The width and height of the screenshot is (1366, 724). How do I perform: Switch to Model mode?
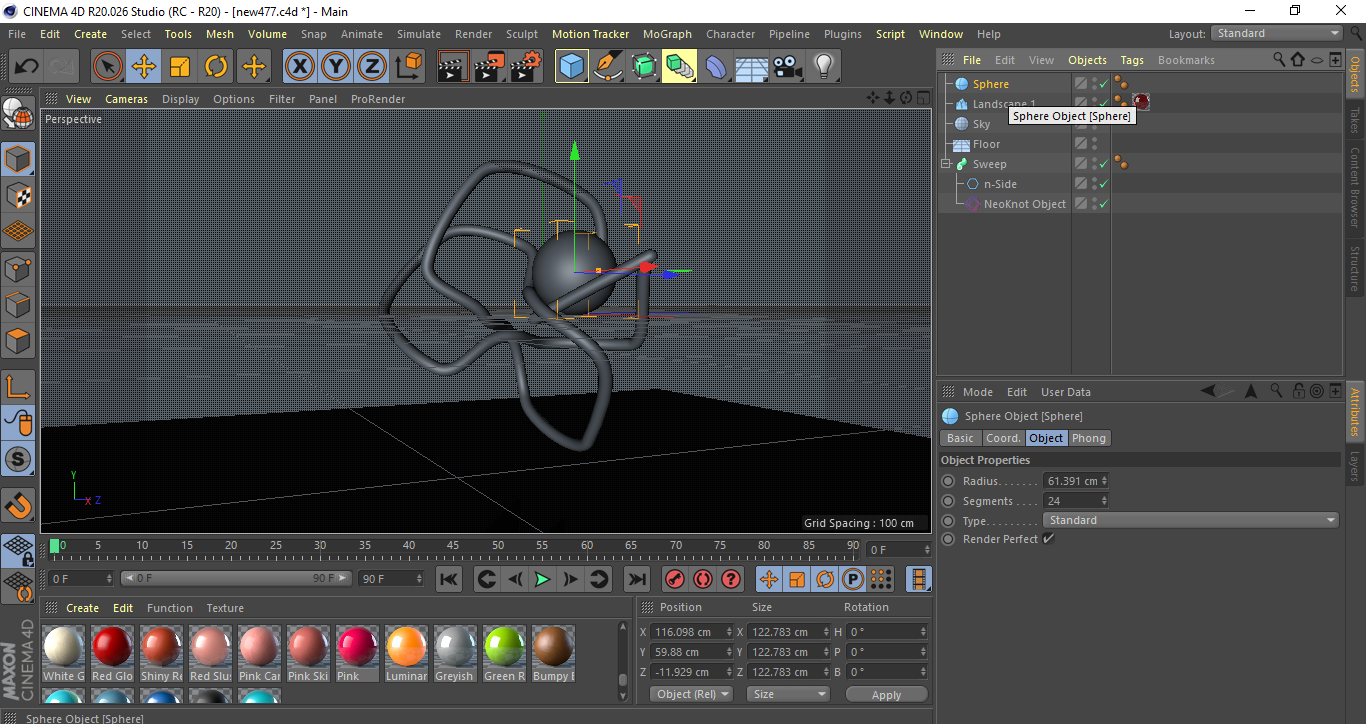point(18,159)
